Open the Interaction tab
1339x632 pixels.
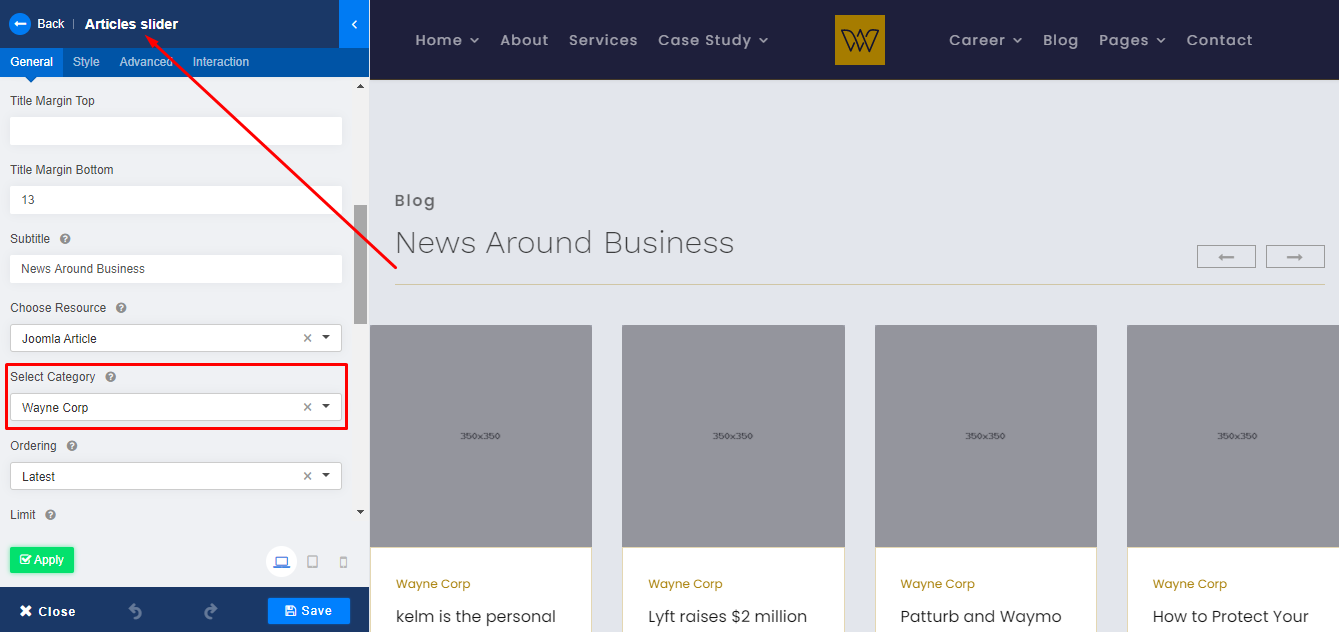point(221,62)
